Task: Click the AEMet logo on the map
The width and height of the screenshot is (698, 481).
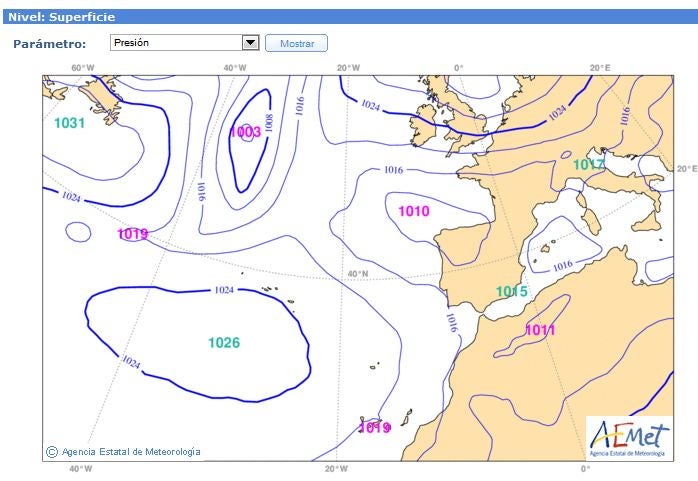Action: [x=629, y=438]
